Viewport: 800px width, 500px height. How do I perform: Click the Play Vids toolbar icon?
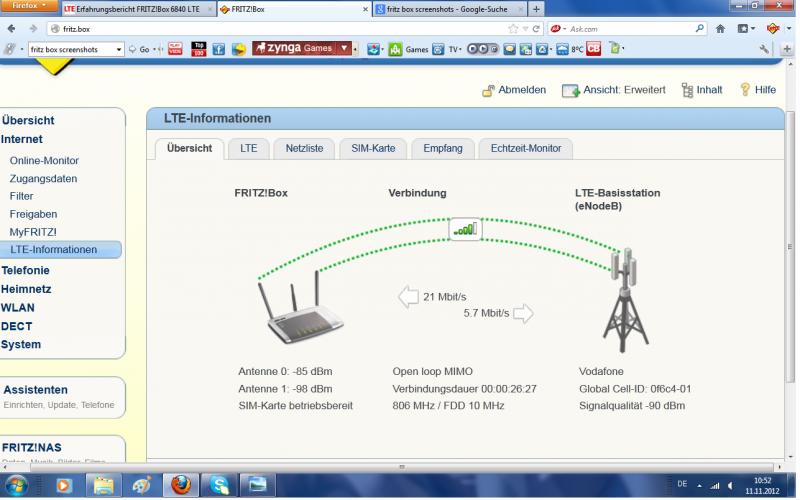(175, 49)
